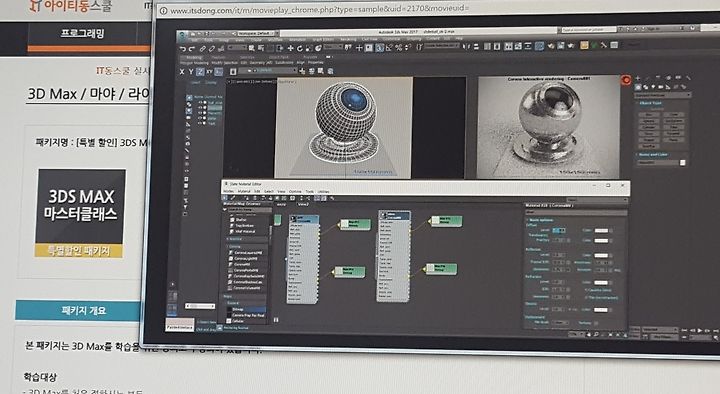
Task: Open the Utilities tab in command panel
Action: [688, 78]
